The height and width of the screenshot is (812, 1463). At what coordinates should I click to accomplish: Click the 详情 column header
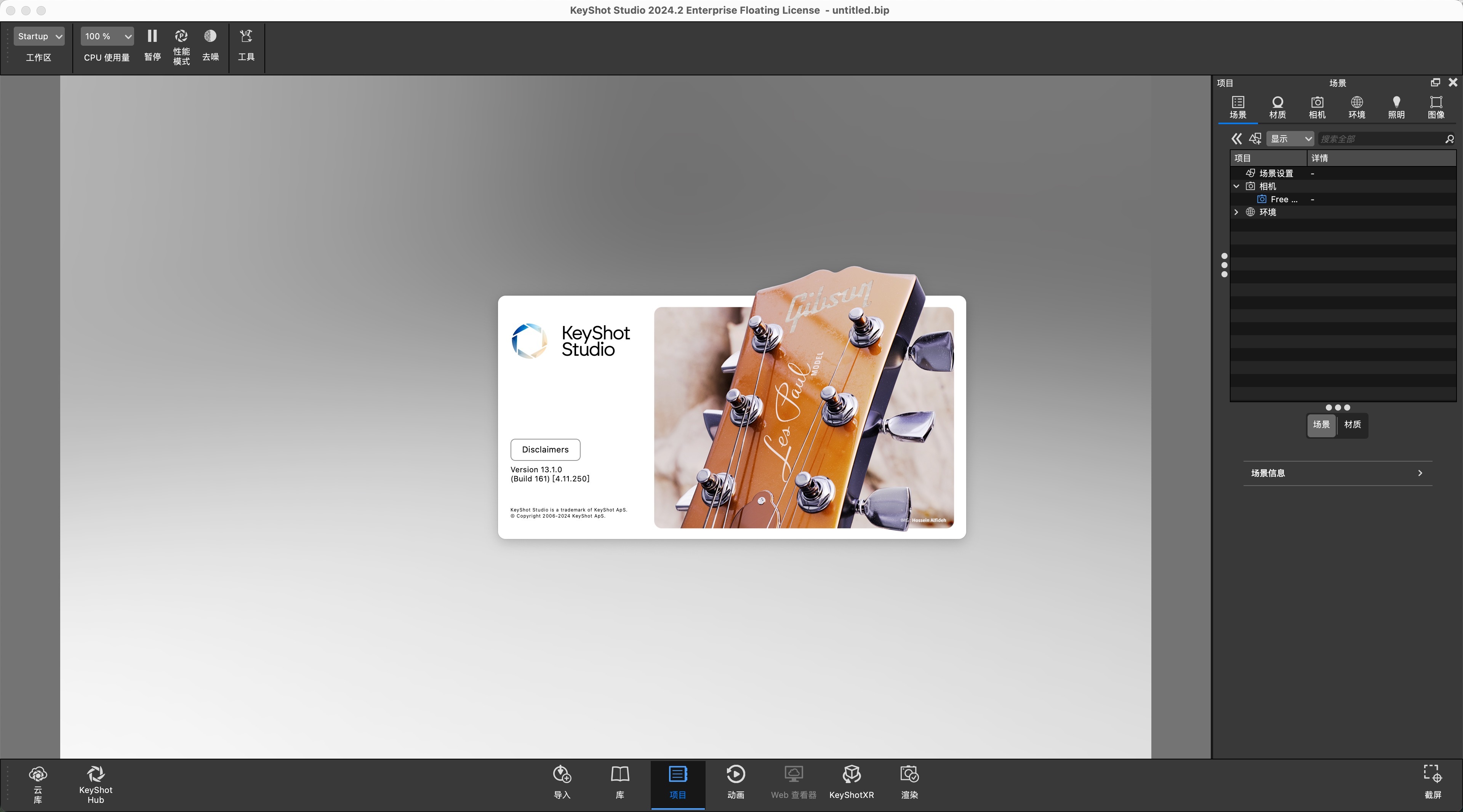click(x=1381, y=158)
